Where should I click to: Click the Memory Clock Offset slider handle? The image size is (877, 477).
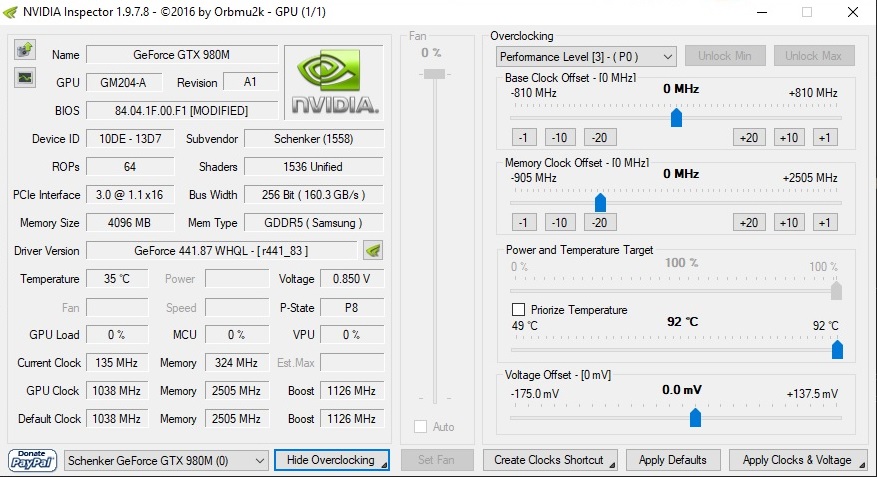(600, 202)
